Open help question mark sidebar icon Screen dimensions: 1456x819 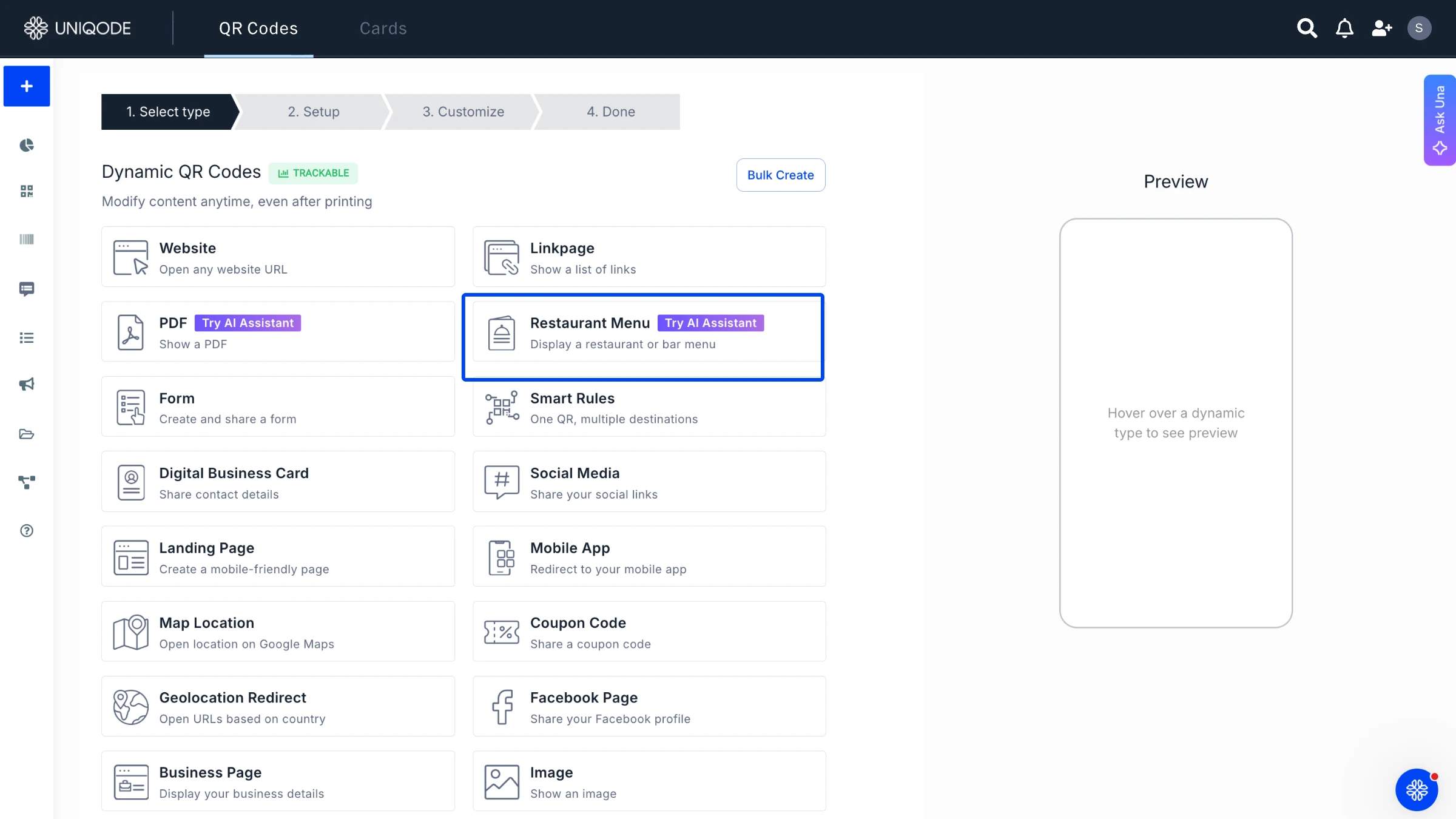[27, 531]
